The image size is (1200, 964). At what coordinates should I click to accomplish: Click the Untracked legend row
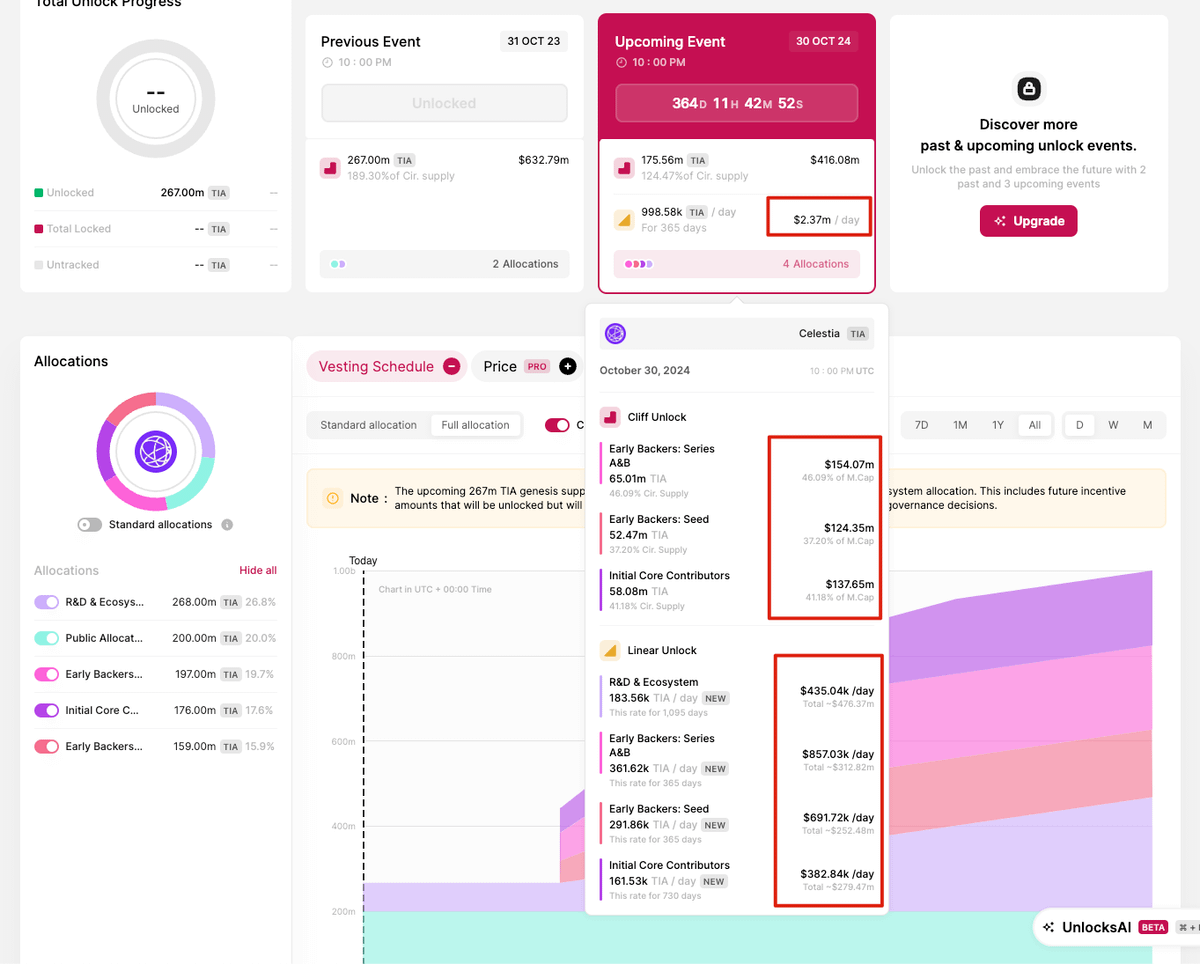[156, 265]
